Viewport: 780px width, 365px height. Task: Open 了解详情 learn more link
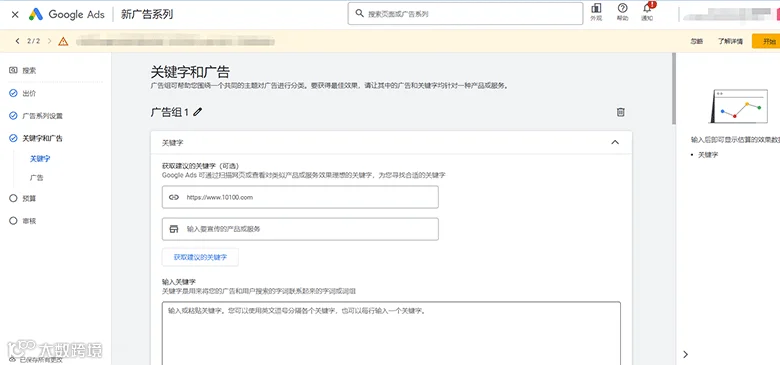(730, 42)
